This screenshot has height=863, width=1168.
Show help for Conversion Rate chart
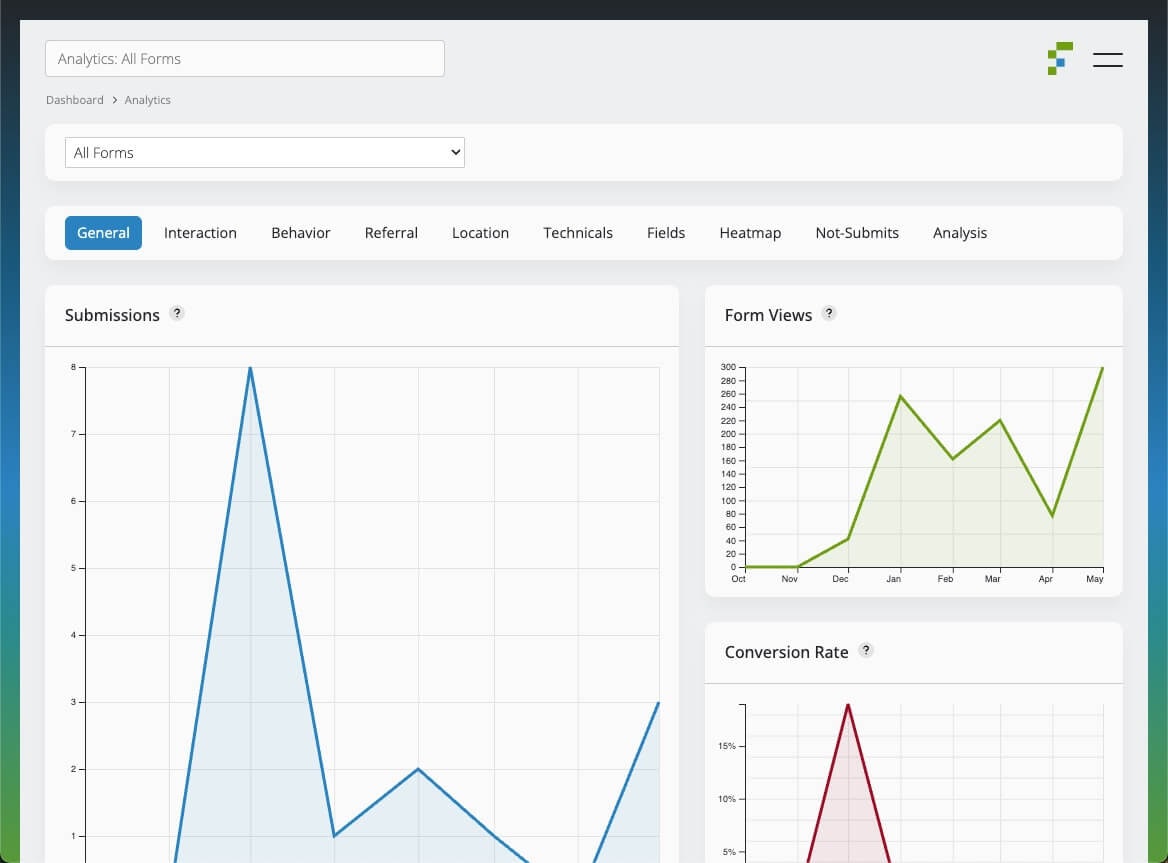(866, 649)
